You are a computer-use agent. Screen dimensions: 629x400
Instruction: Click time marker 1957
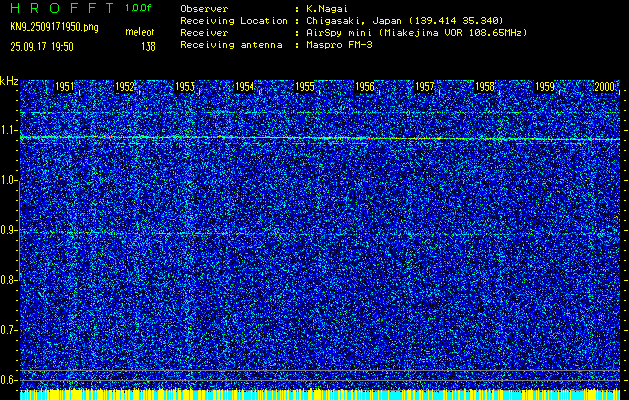[424, 87]
